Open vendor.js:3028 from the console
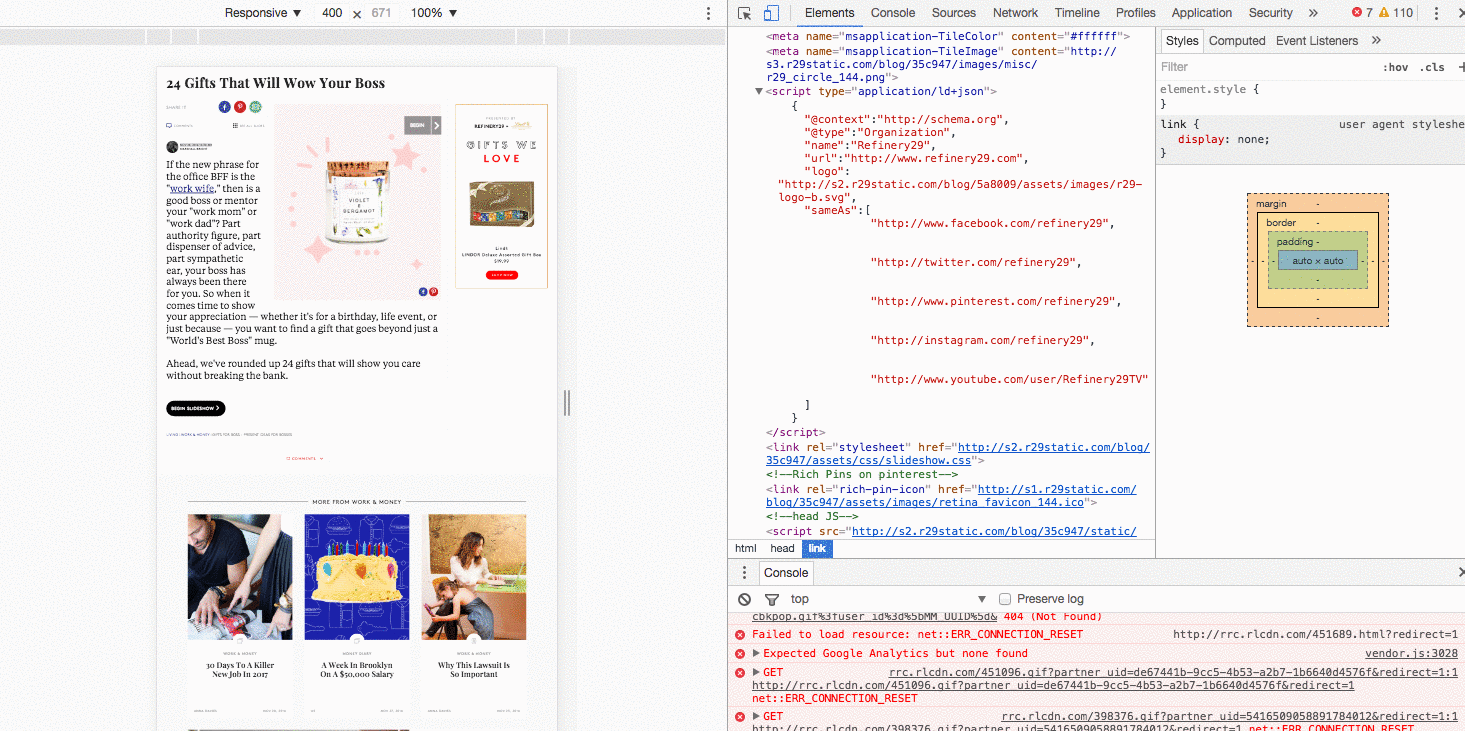The width and height of the screenshot is (1465, 731). click(1411, 653)
